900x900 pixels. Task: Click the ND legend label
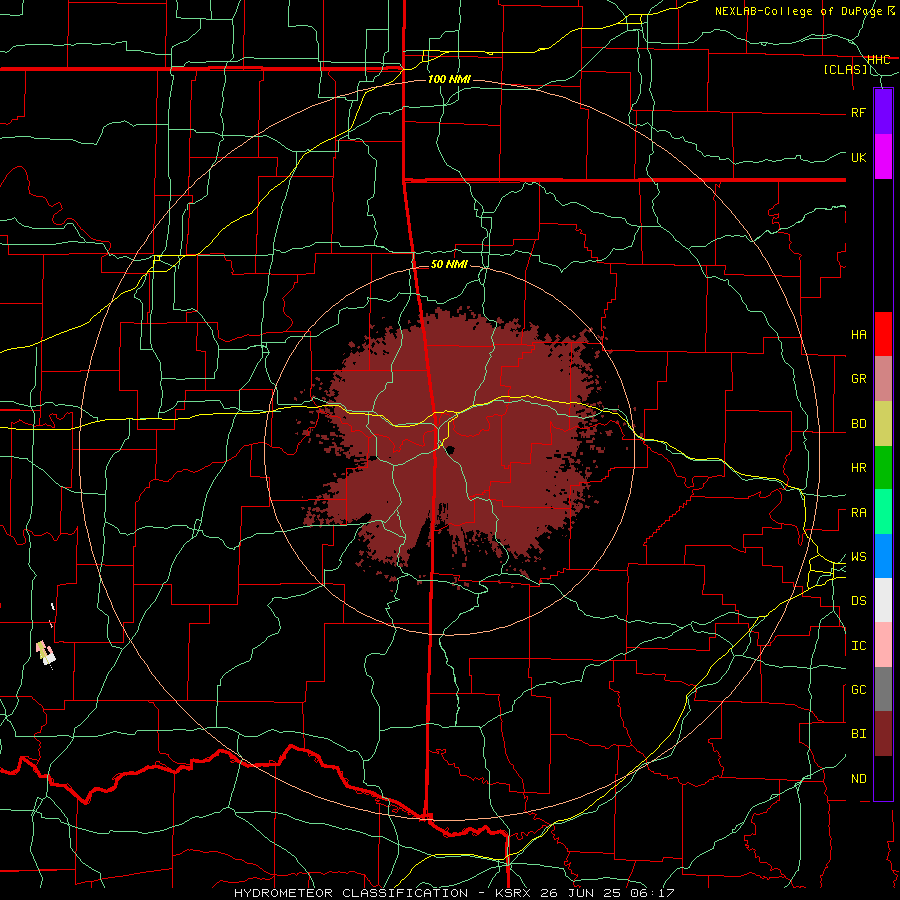[859, 779]
